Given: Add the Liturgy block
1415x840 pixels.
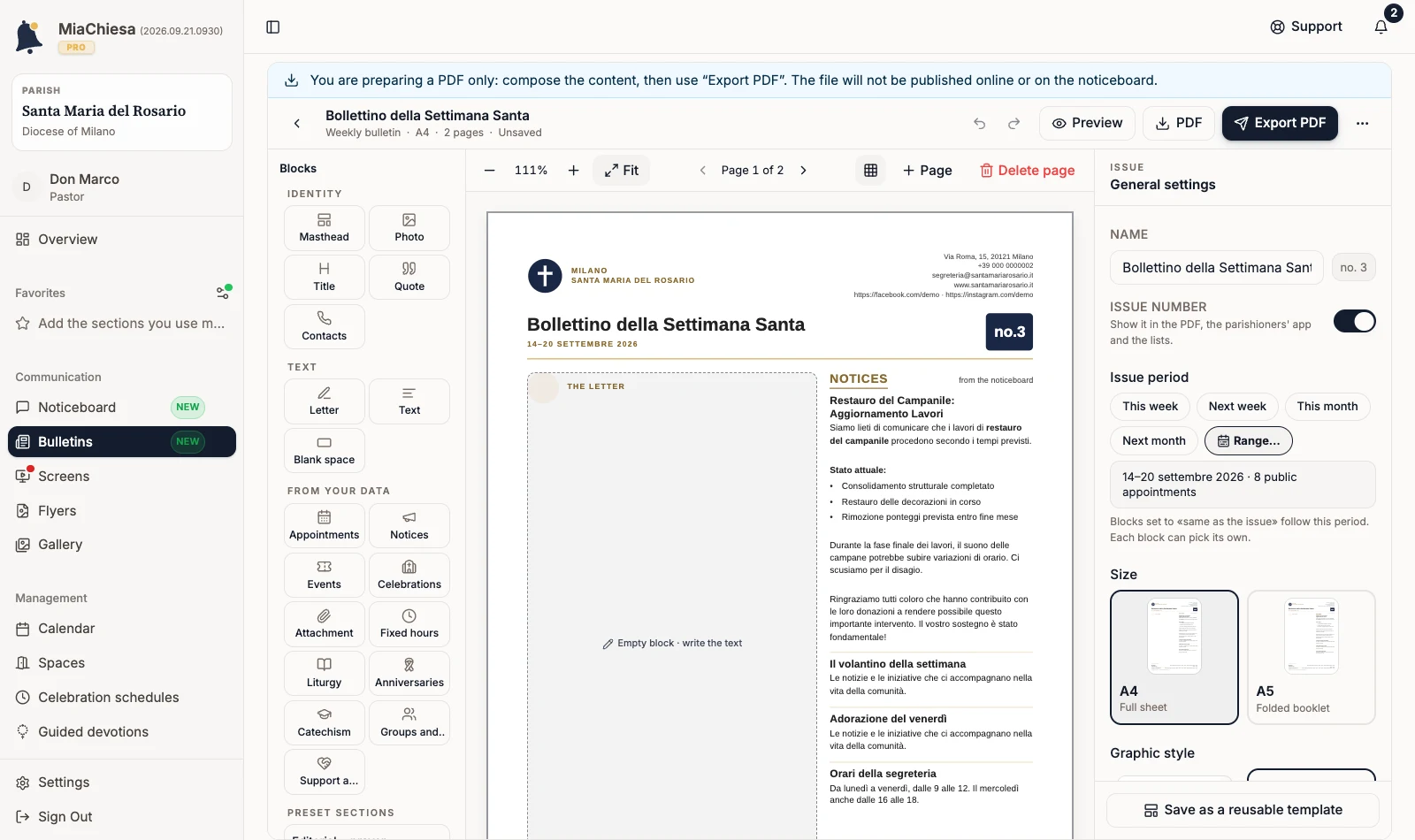Looking at the screenshot, I should [325, 674].
